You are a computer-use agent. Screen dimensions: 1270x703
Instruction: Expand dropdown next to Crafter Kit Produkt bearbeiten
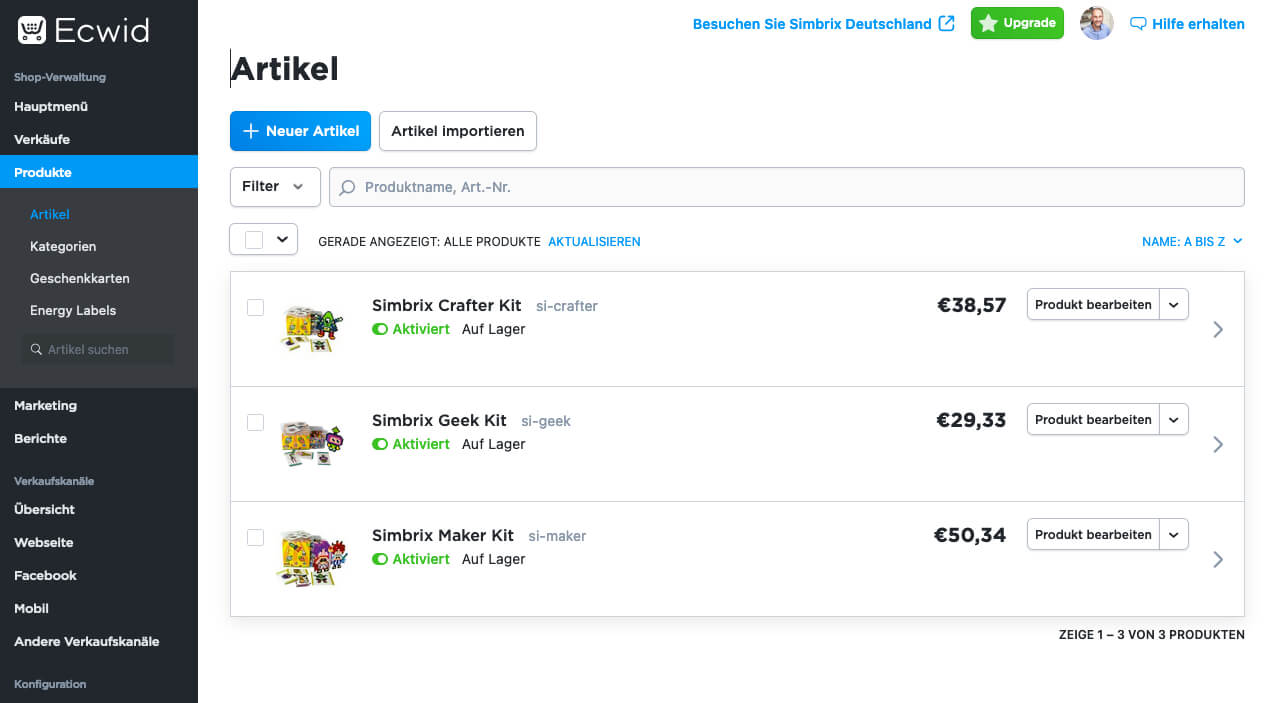coord(1174,304)
